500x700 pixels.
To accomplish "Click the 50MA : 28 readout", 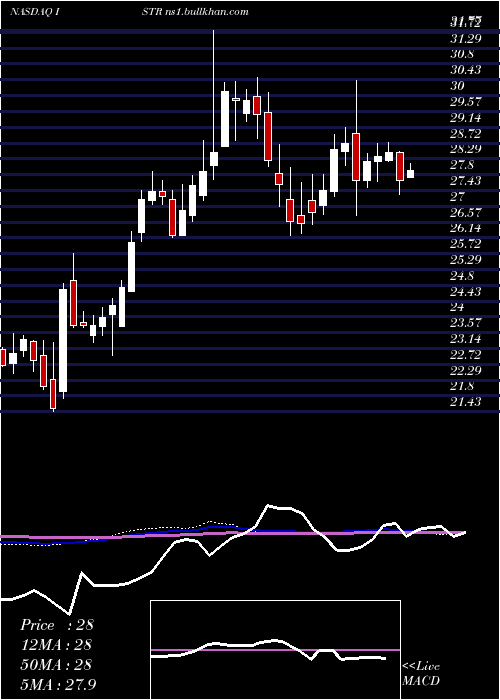I will [x=56, y=664].
